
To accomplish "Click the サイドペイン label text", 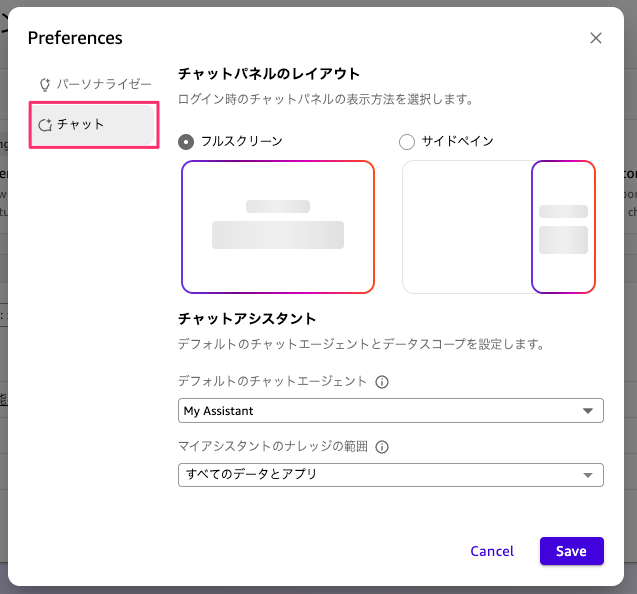I will 457,141.
